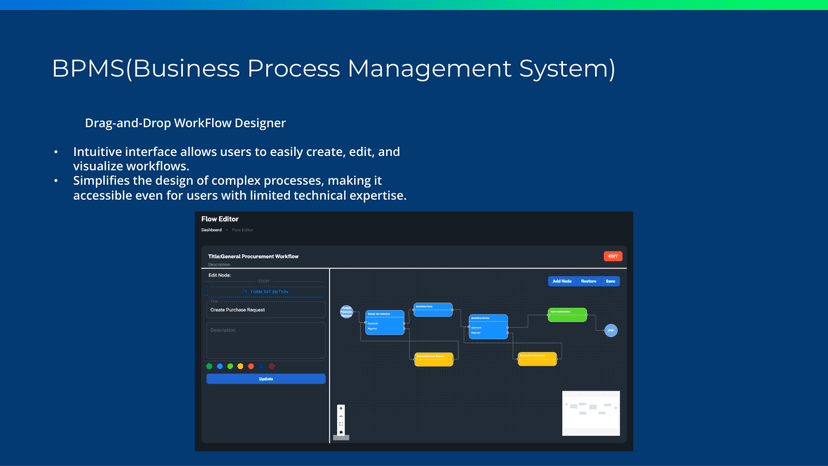The image size is (828, 466).
Task: Click the blue Update button
Action: click(266, 379)
